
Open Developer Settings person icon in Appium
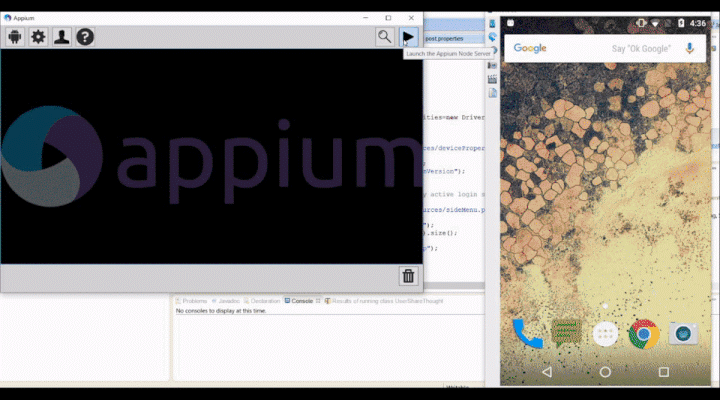(x=62, y=37)
